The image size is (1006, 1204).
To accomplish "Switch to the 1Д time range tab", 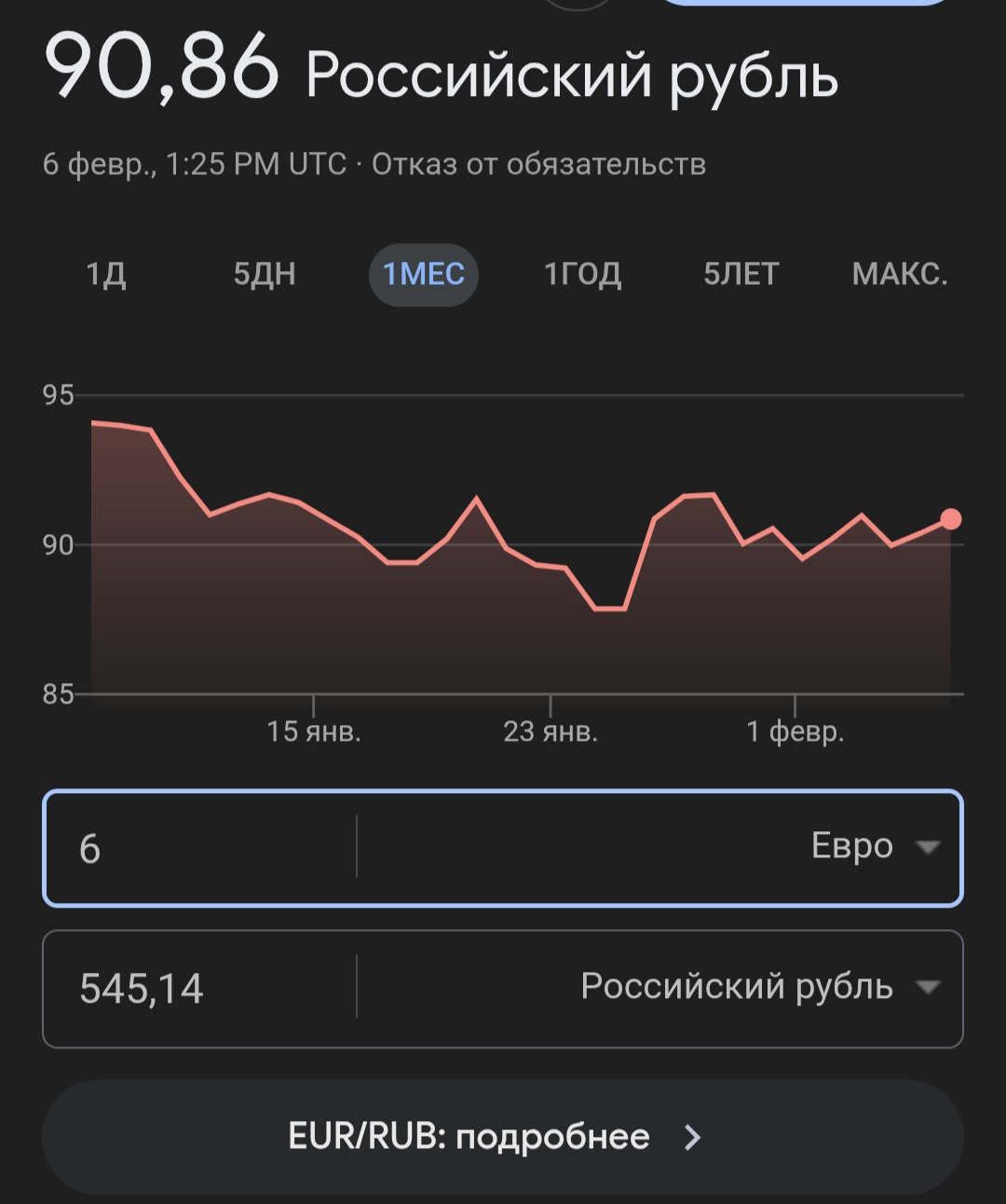I will click(x=106, y=275).
